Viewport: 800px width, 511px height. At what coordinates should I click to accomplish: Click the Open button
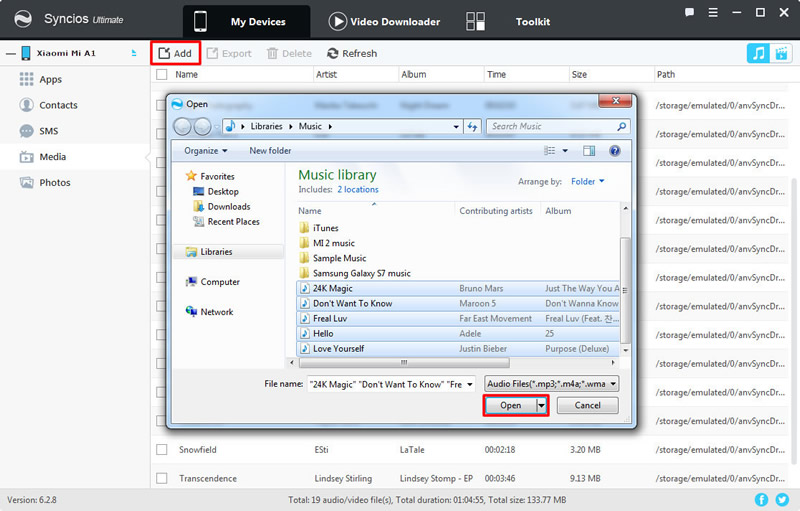point(511,405)
